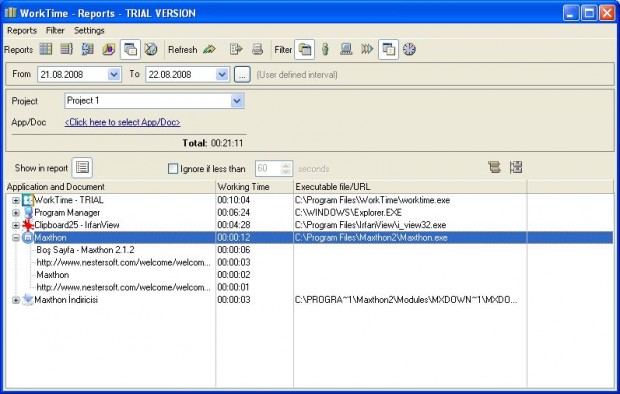Screen dimensions: 620x394
Task: Click the Total 00:21:11 value
Action: click(227, 143)
